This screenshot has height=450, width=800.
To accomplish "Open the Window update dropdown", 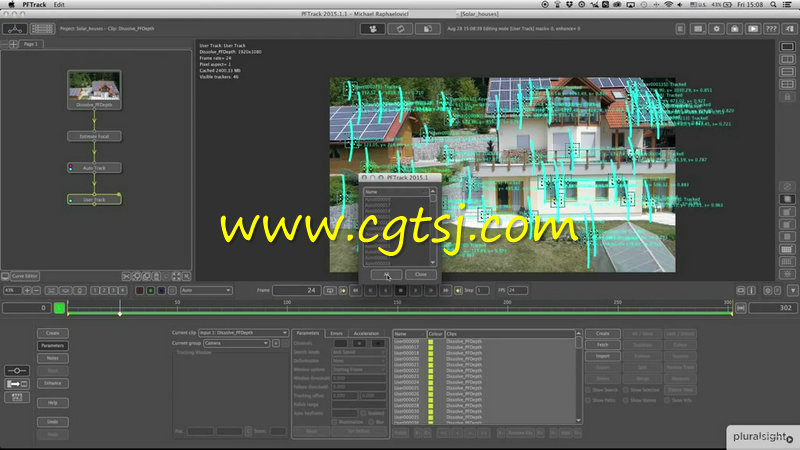I will (359, 369).
